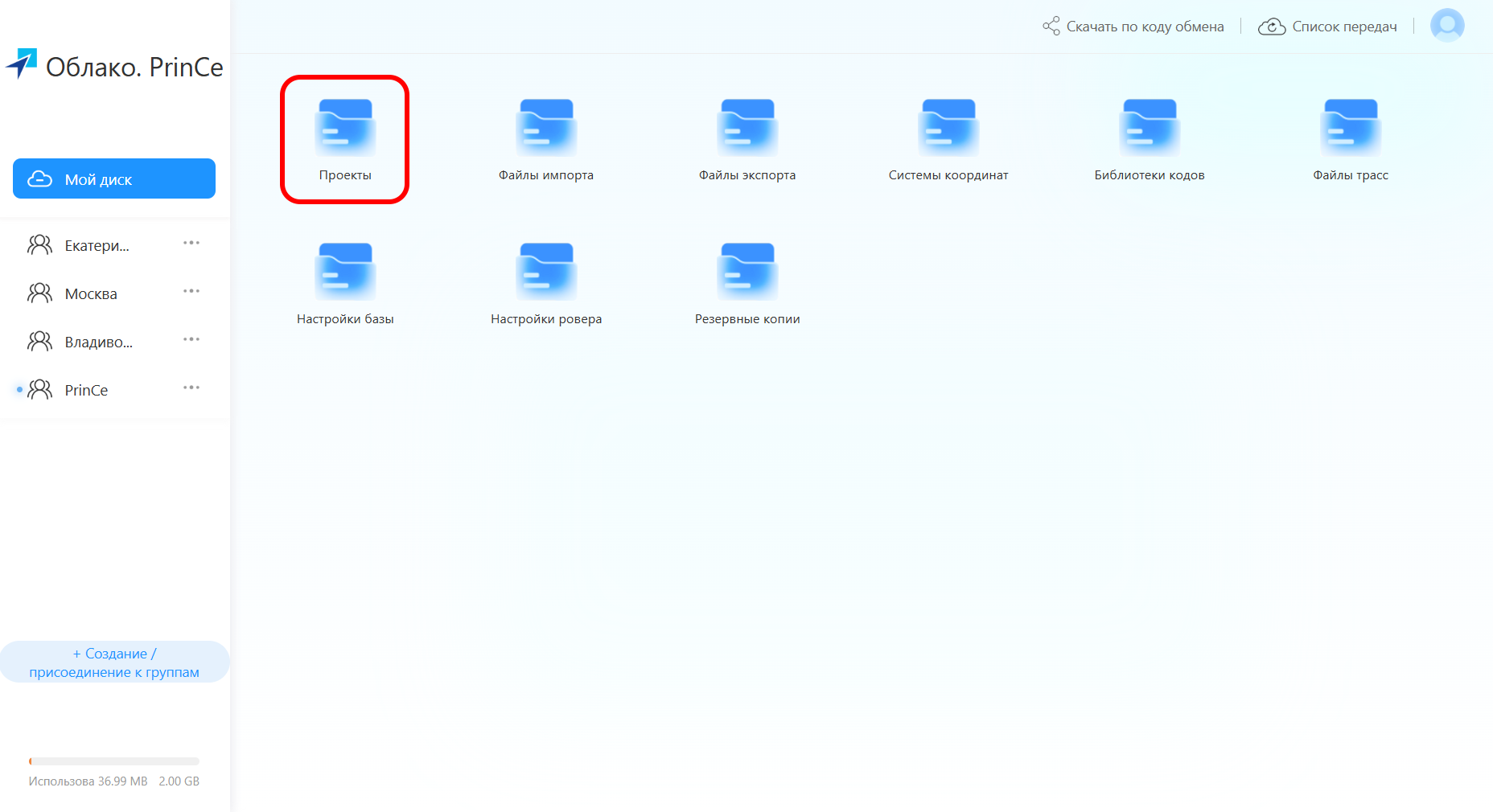Viewport: 1493px width, 812px height.
Task: Open more options for Владиво... group
Action: tap(191, 339)
